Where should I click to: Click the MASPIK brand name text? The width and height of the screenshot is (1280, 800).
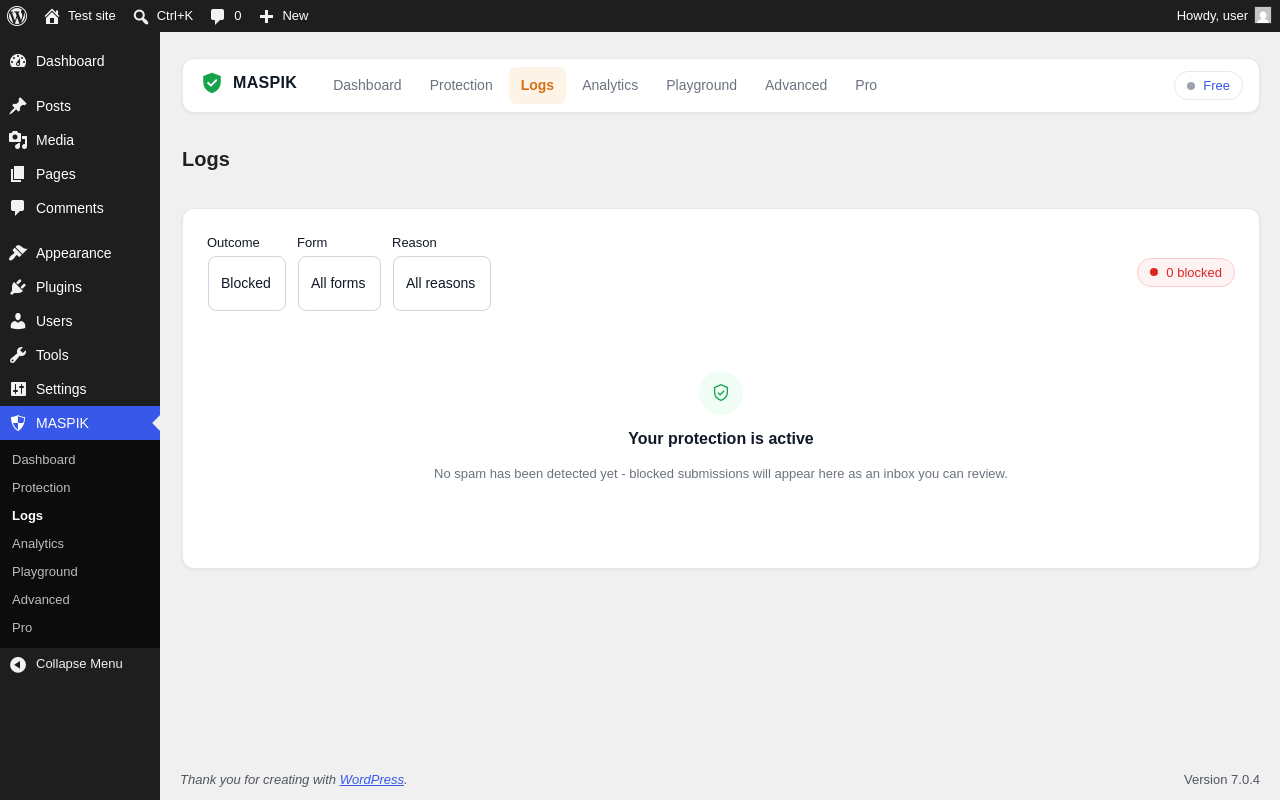(x=265, y=83)
